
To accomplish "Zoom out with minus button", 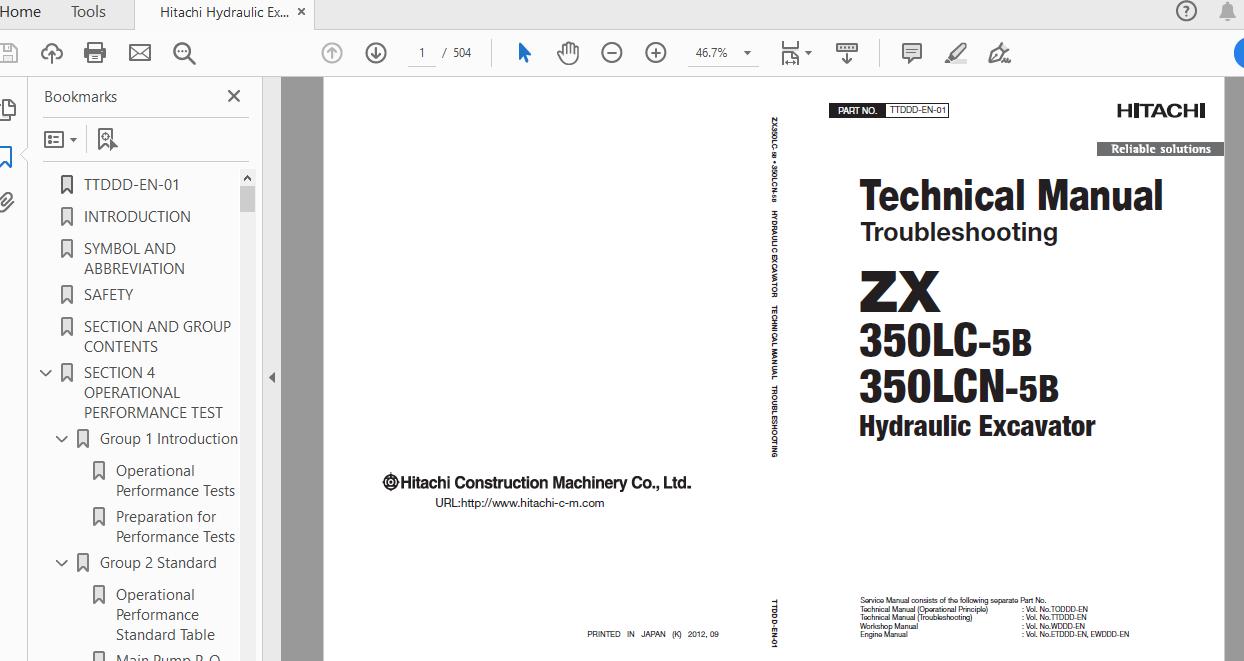I will [612, 53].
